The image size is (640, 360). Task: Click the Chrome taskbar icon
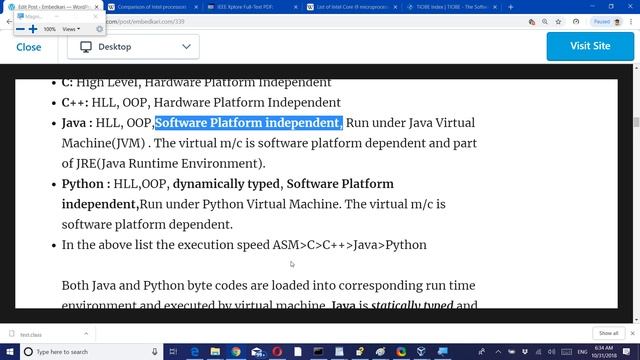236,351
